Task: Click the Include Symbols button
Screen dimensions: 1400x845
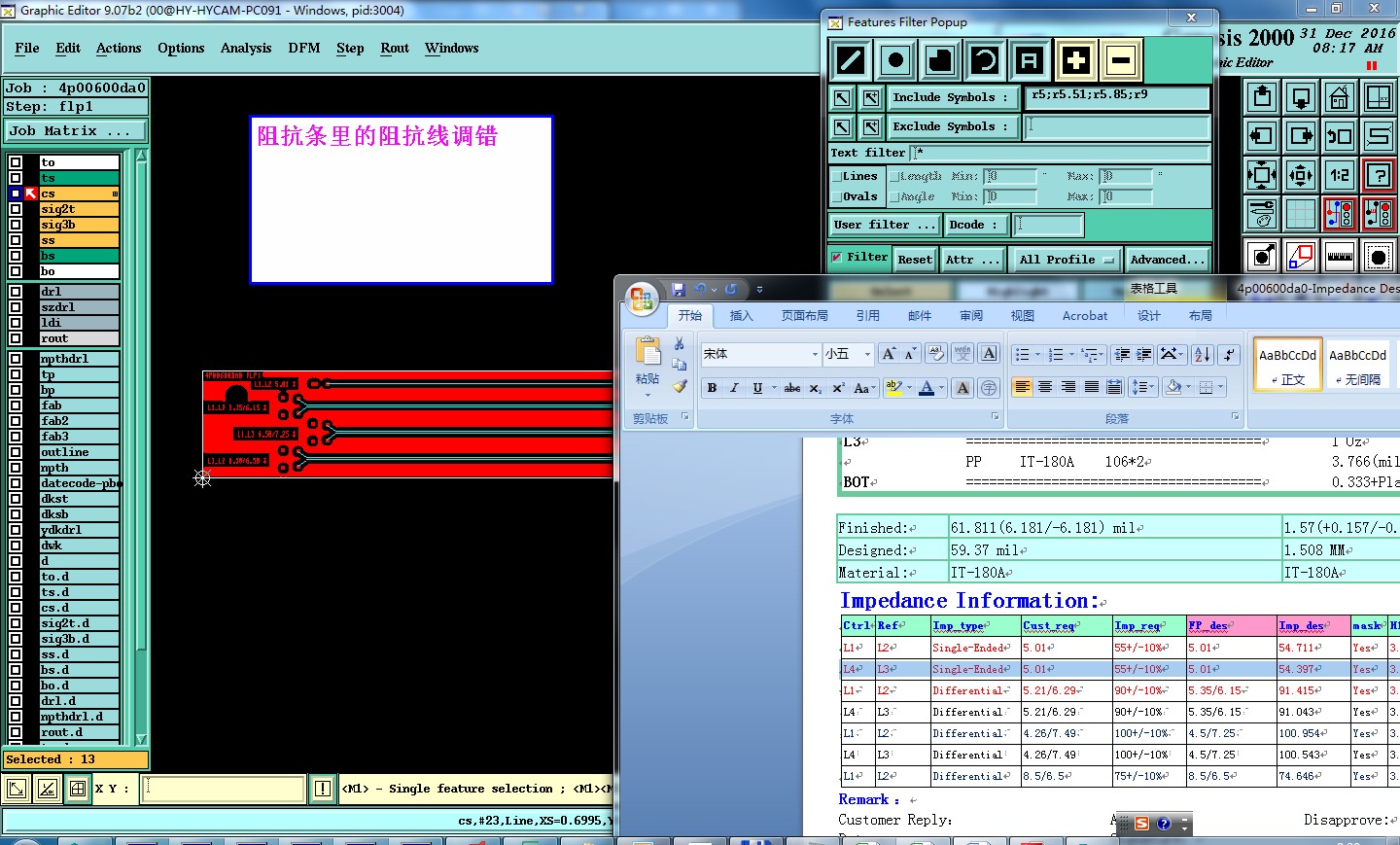Action: point(952,97)
